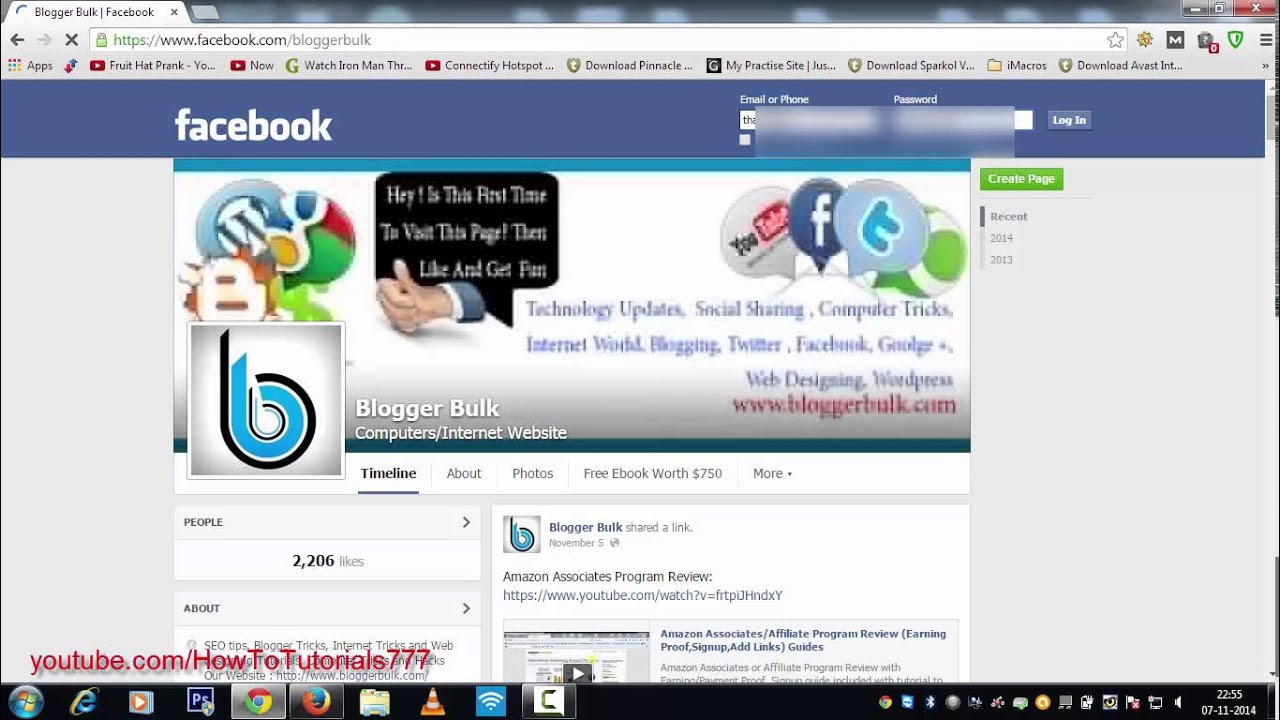Expand the PEOPLE section arrow

click(x=466, y=522)
